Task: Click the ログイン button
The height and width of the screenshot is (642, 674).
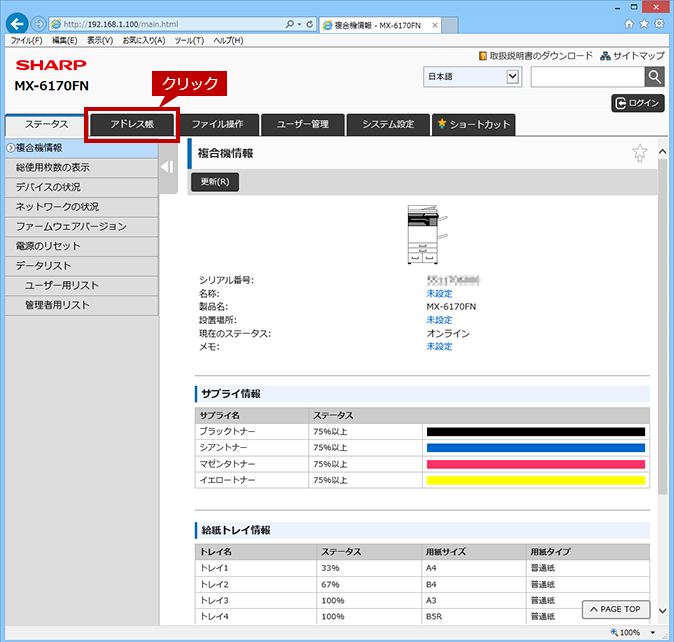Action: click(638, 103)
